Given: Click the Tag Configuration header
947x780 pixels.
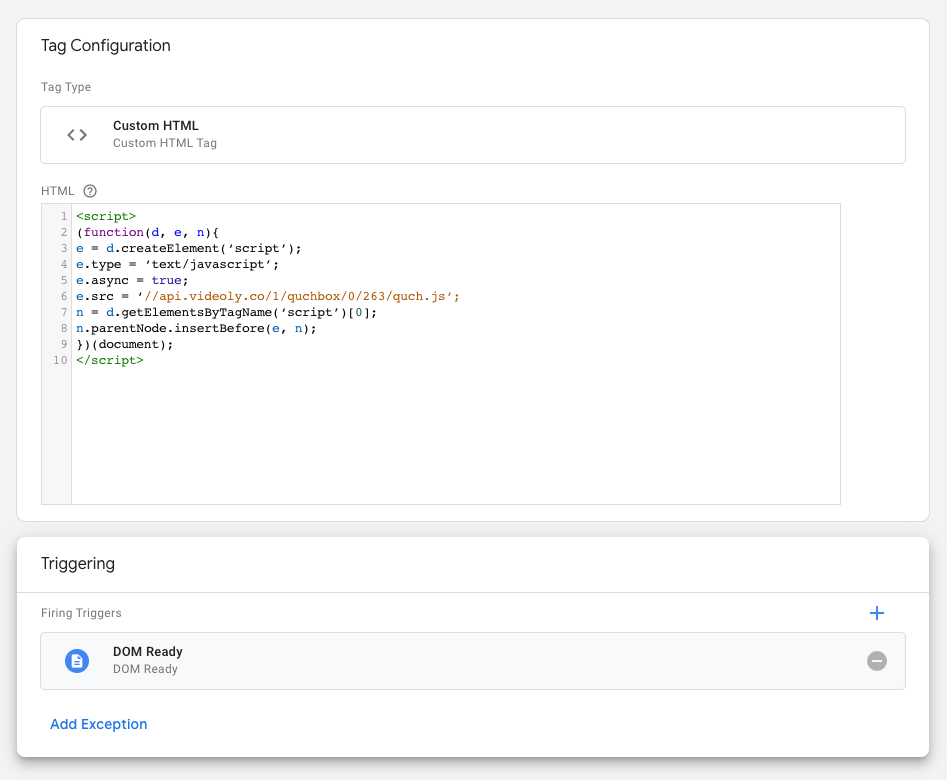Looking at the screenshot, I should (105, 45).
